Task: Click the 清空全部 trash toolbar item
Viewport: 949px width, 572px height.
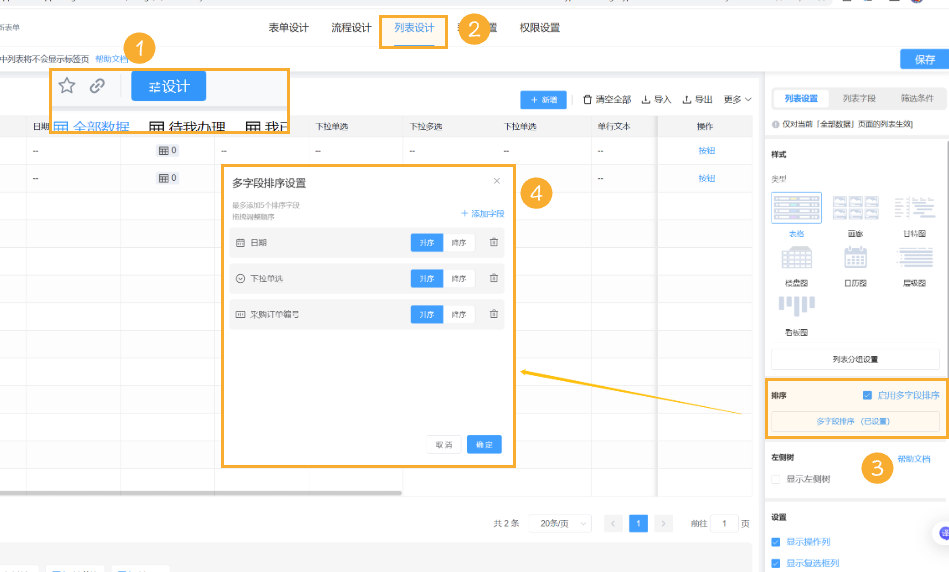Action: (606, 99)
